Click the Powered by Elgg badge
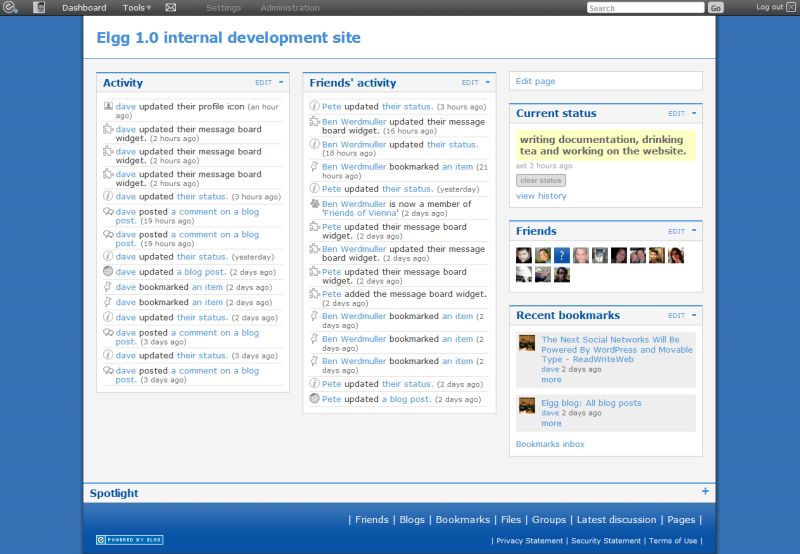This screenshot has height=554, width=800. (x=130, y=540)
